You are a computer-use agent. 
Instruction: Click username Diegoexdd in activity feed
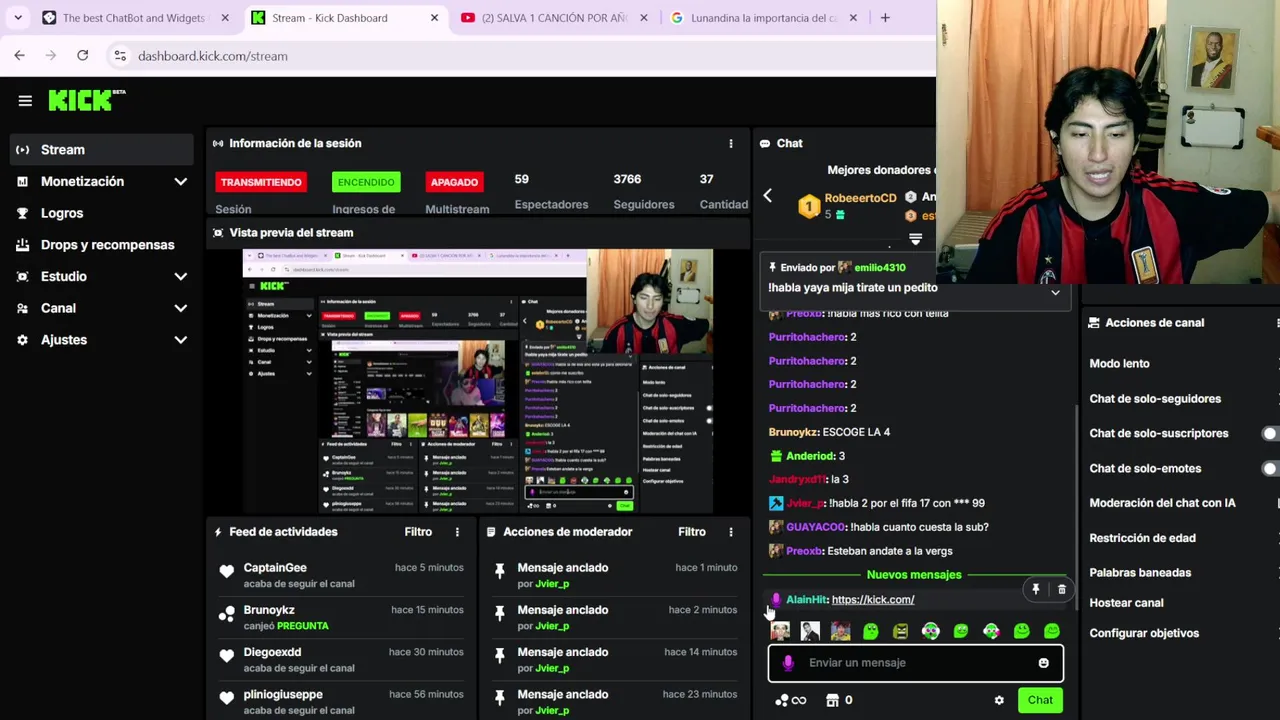272,652
